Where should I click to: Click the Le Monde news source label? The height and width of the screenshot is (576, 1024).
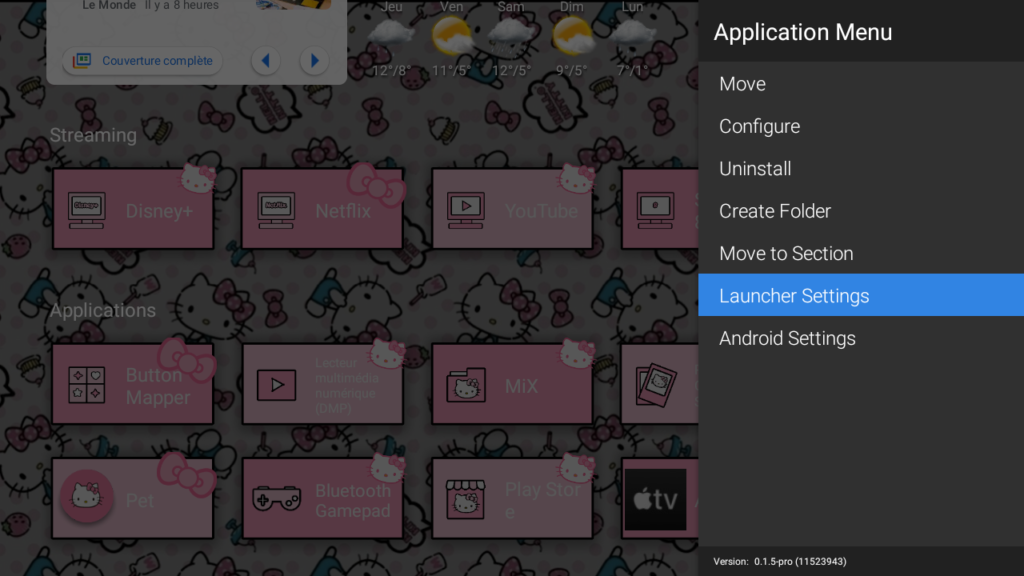[109, 5]
